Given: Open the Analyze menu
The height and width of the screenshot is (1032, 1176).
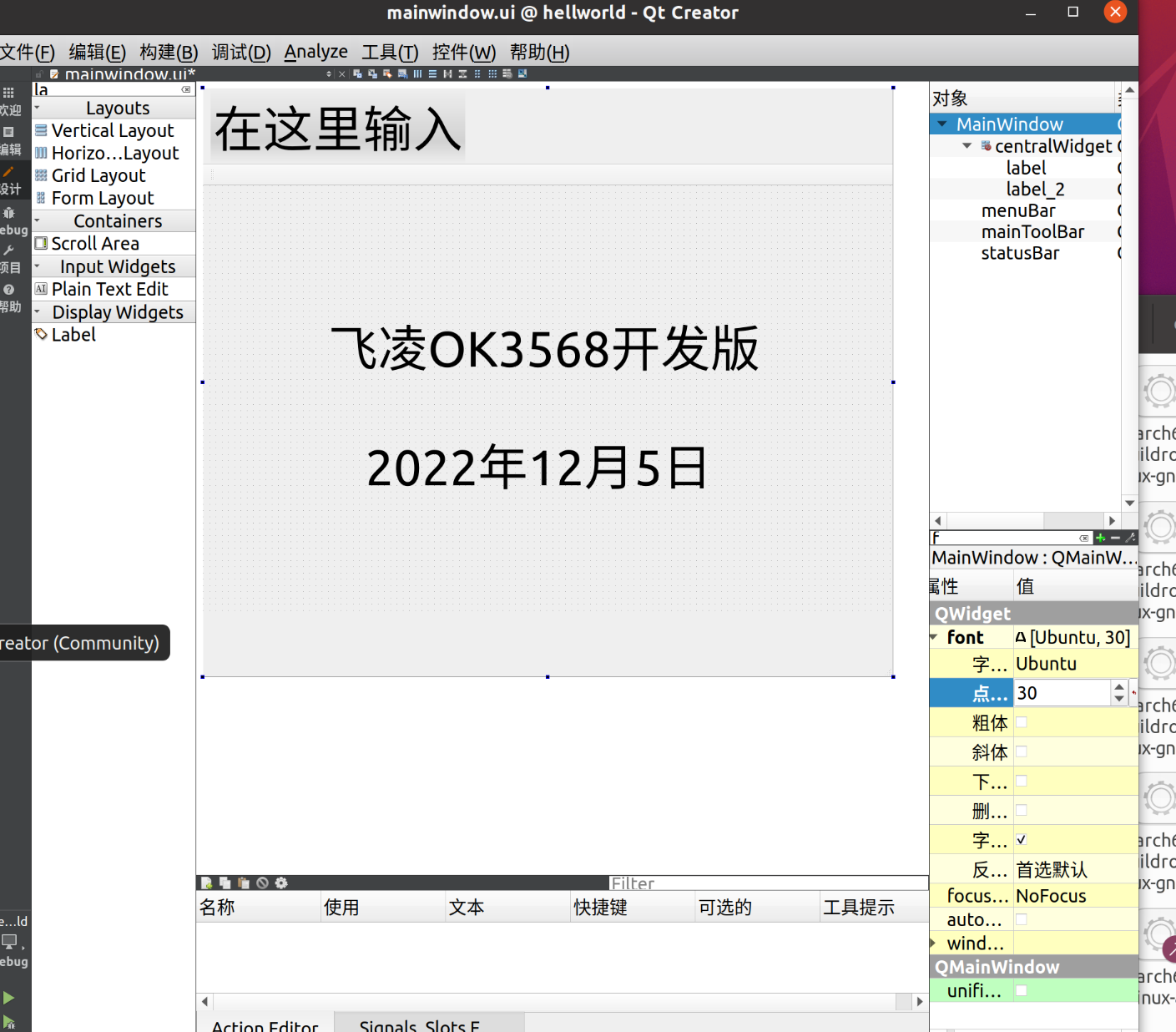Looking at the screenshot, I should click(x=315, y=53).
